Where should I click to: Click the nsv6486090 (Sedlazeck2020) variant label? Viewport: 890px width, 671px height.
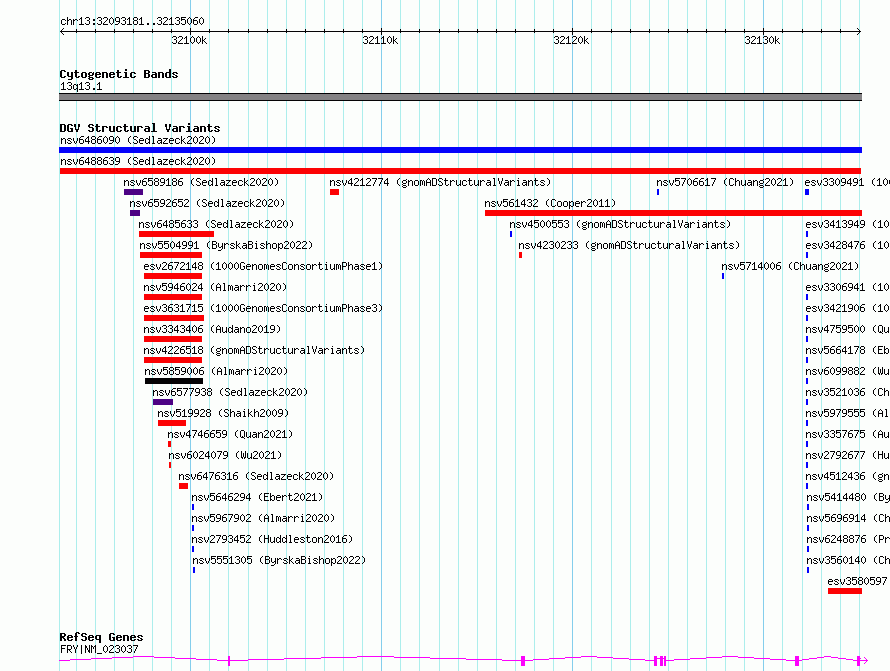tap(138, 140)
